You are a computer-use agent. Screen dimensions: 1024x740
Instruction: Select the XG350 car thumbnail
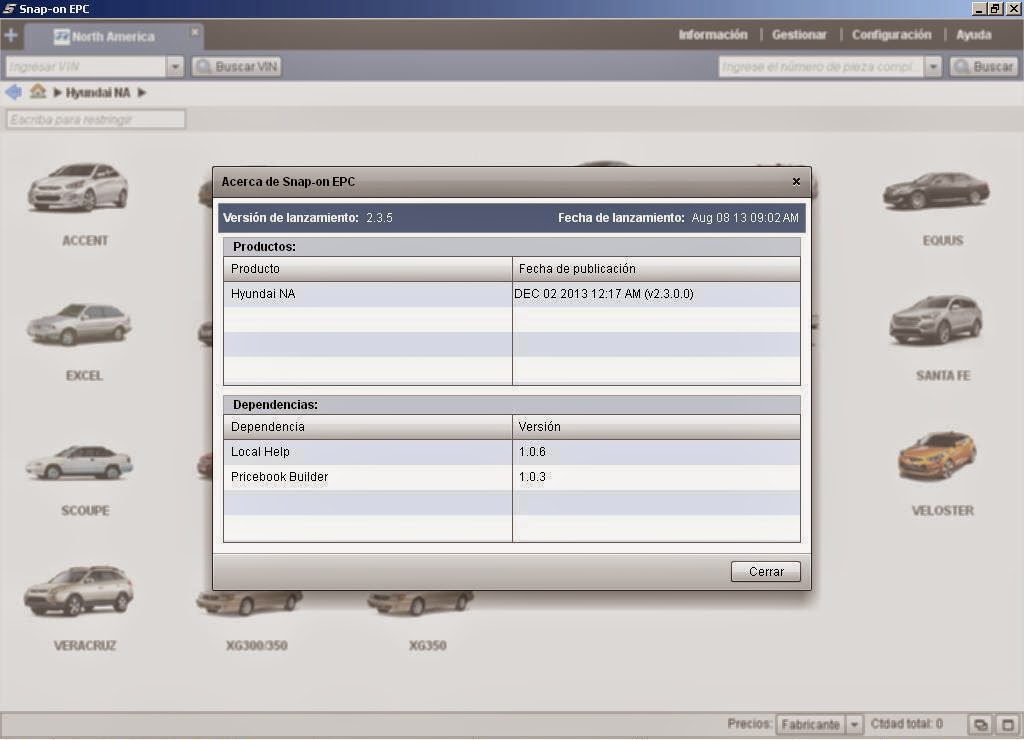[x=421, y=603]
